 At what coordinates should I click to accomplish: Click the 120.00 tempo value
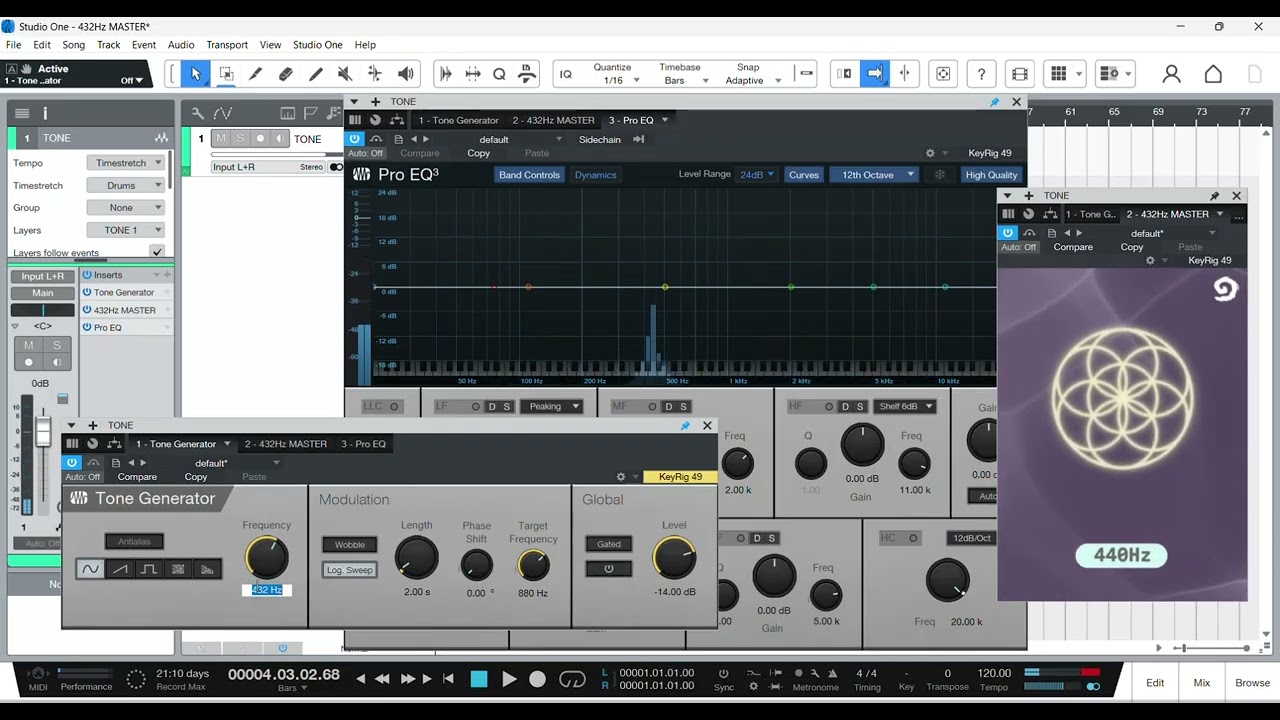coord(994,673)
